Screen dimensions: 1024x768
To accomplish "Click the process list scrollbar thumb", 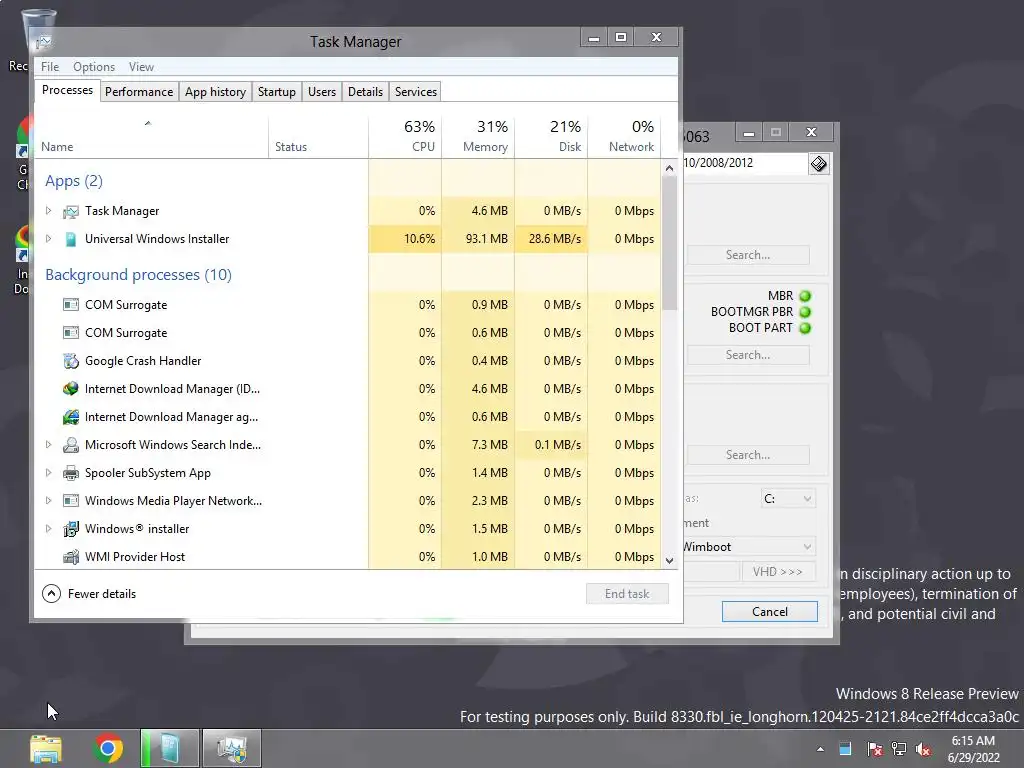I will (x=669, y=243).
